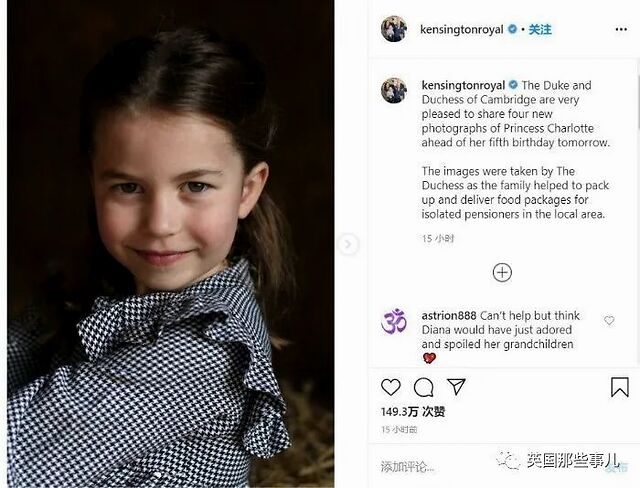
Task: Like the astrion888 comment
Action: pyautogui.click(x=609, y=320)
